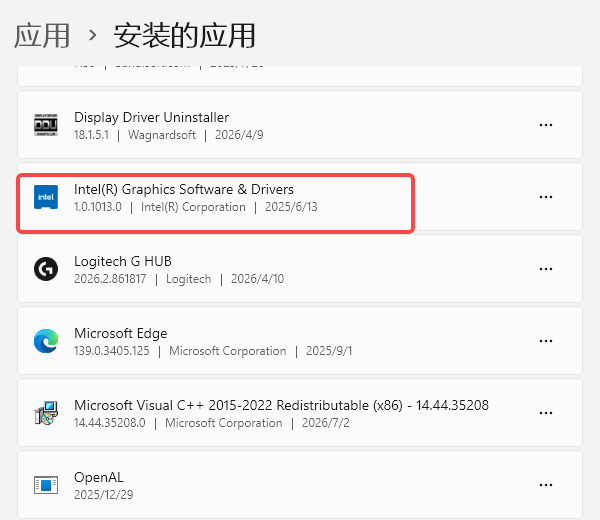Image resolution: width=600 pixels, height=520 pixels.
Task: Click version 2026.2.861817 text
Action: pos(110,279)
